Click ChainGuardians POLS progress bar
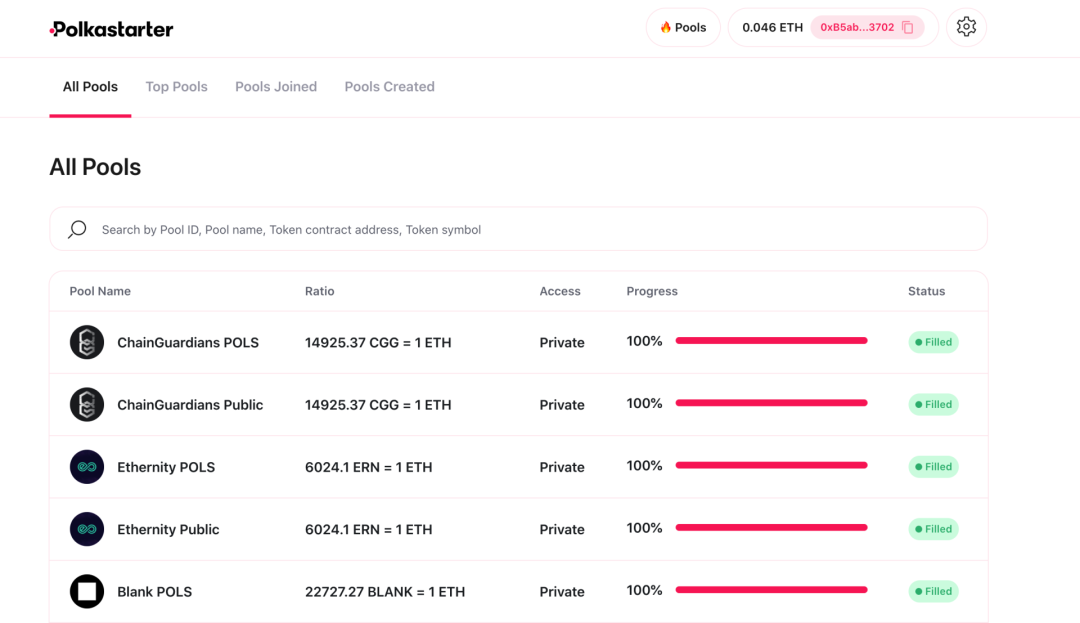Screen dimensions: 1080x623 pyautogui.click(x=771, y=341)
